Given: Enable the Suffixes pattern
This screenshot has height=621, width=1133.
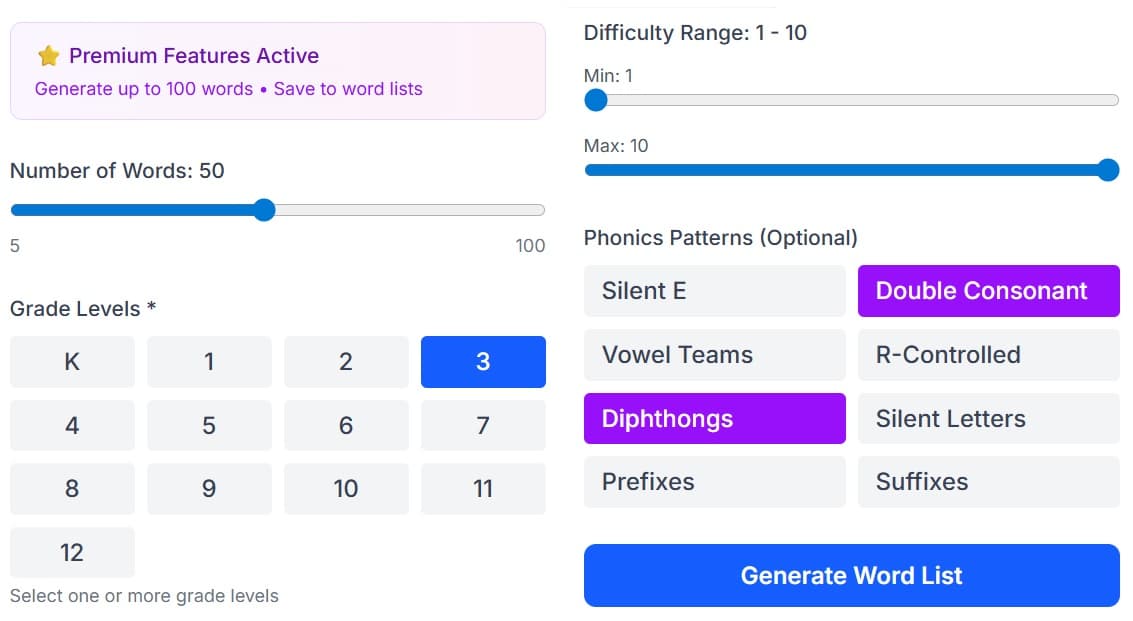Looking at the screenshot, I should [x=988, y=481].
